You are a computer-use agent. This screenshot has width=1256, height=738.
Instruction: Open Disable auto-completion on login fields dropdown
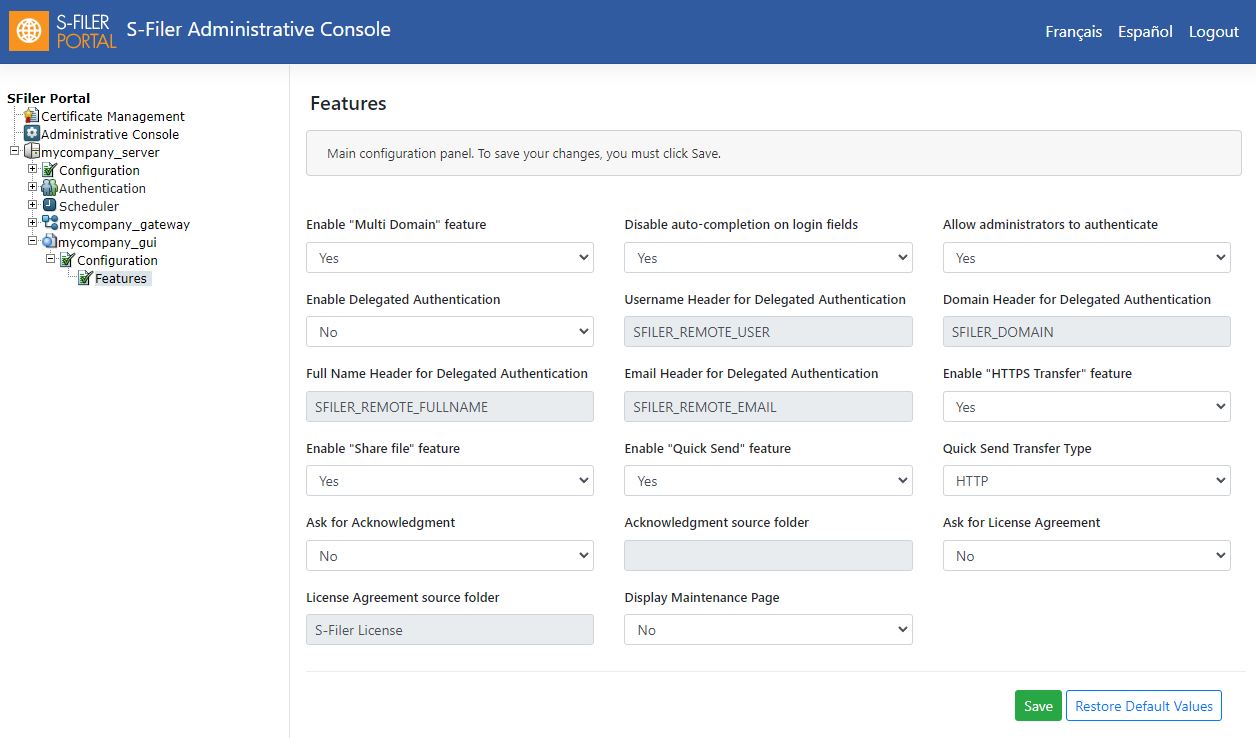coord(768,258)
